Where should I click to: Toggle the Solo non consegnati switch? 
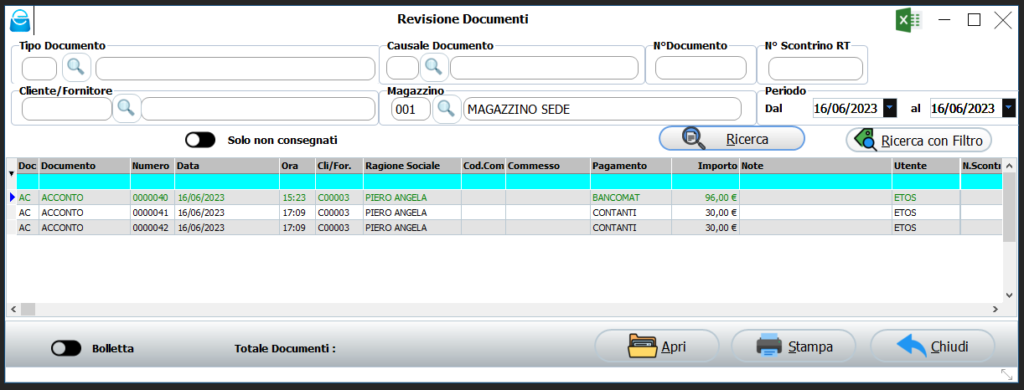tap(200, 140)
